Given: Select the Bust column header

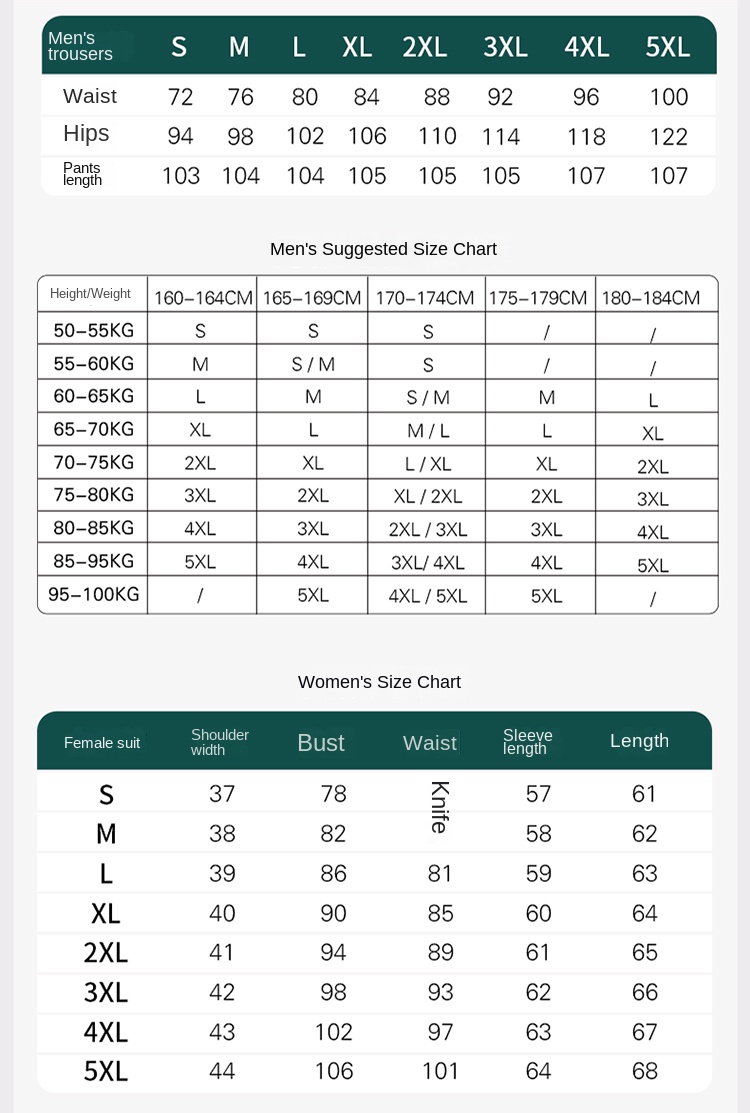Looking at the screenshot, I should tap(321, 742).
